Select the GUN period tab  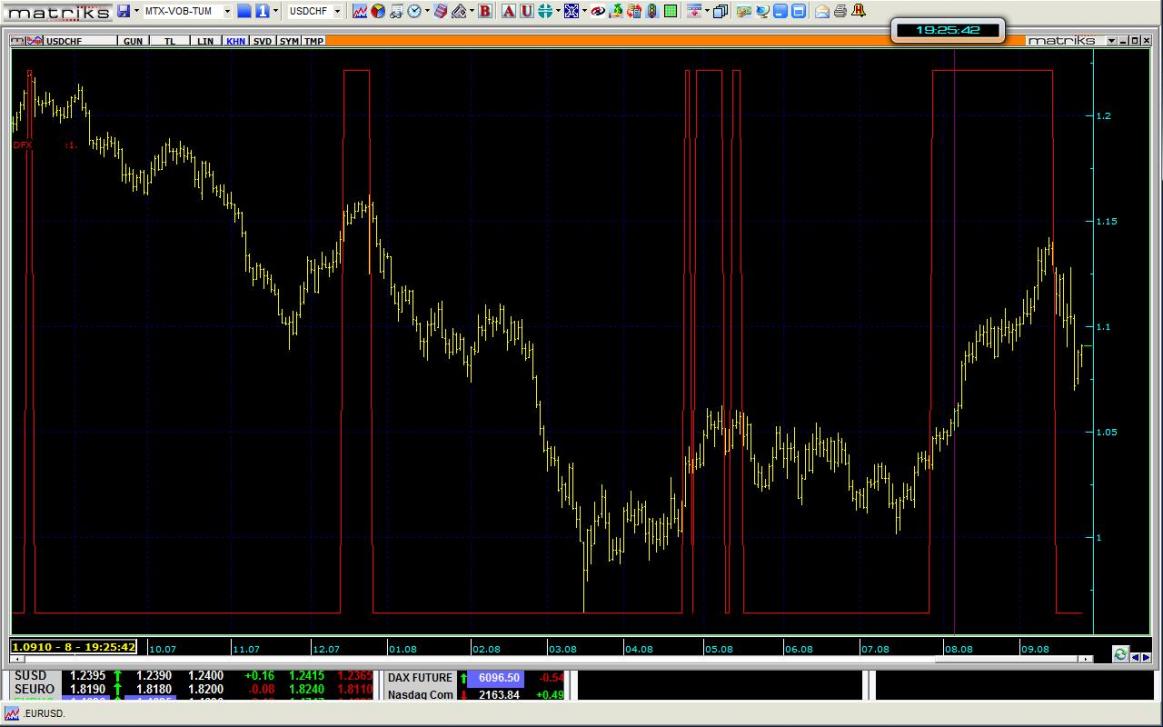tap(132, 41)
